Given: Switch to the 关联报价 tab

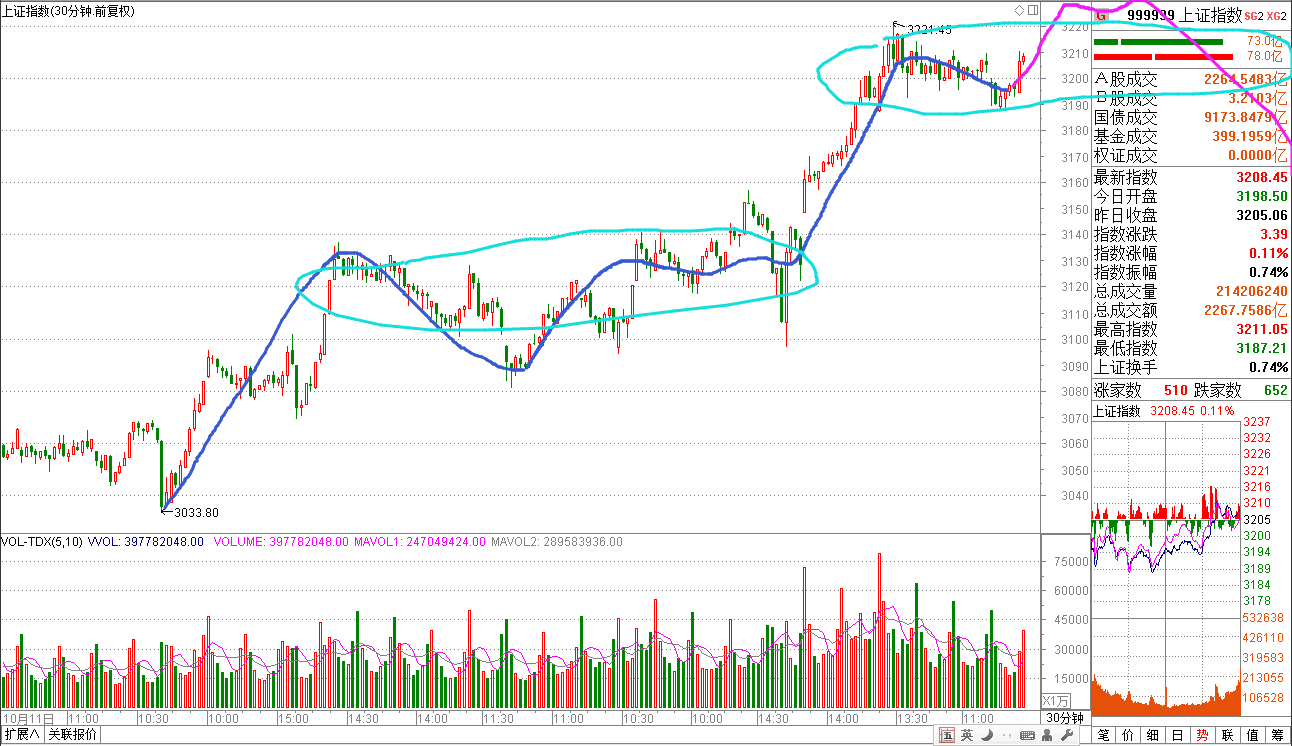Looking at the screenshot, I should 73,735.
